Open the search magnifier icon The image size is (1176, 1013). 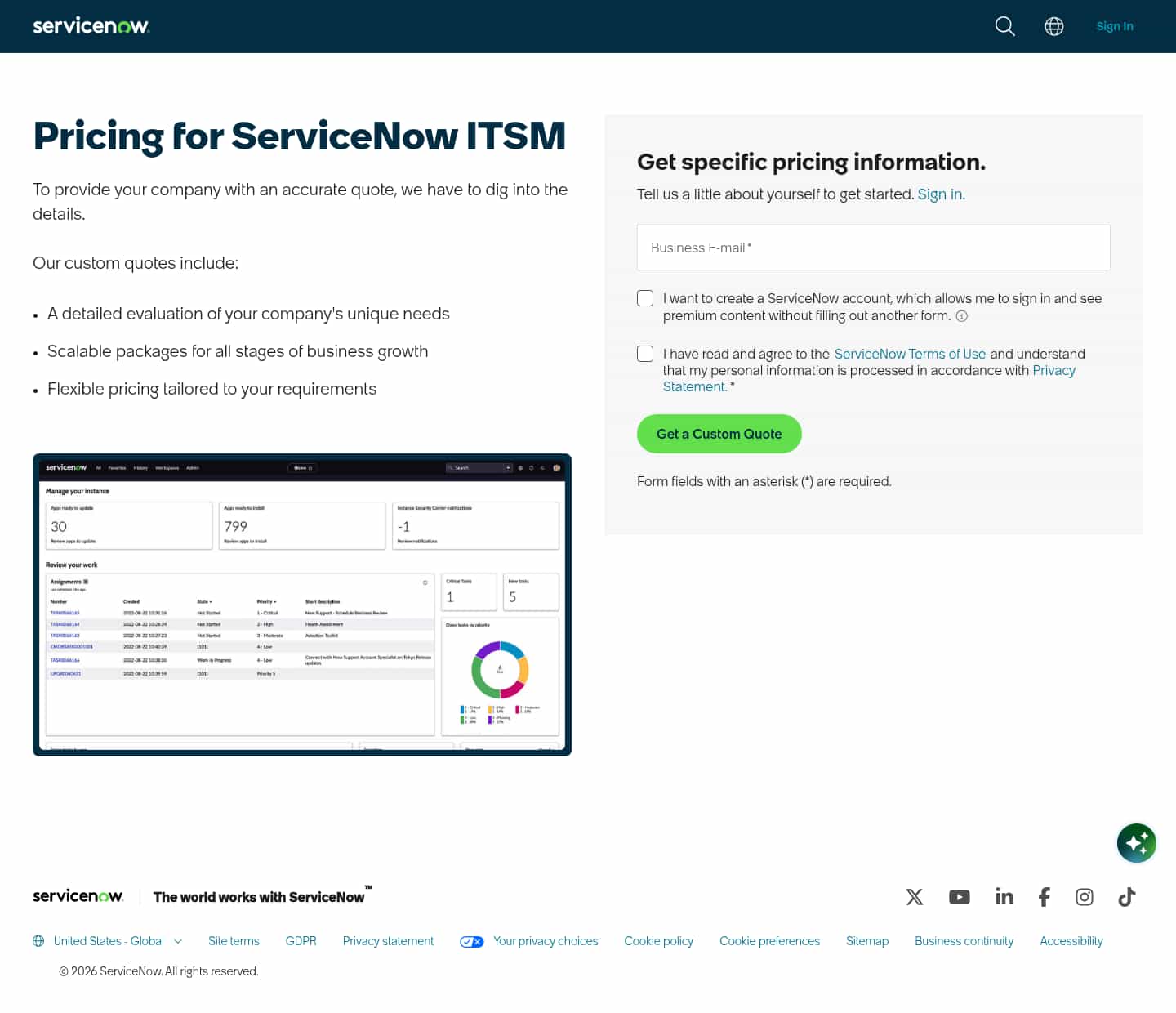tap(1005, 26)
